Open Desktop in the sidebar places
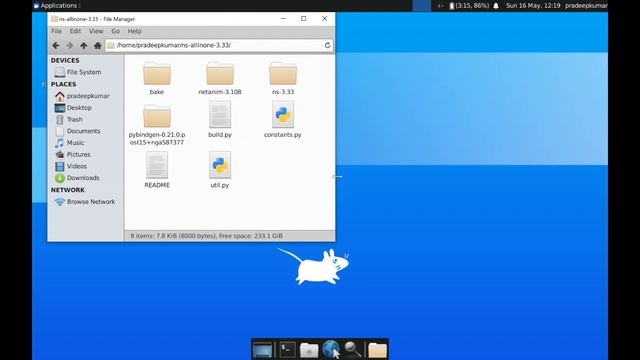Screen dimensions: 640x360 click(x=73, y=108)
